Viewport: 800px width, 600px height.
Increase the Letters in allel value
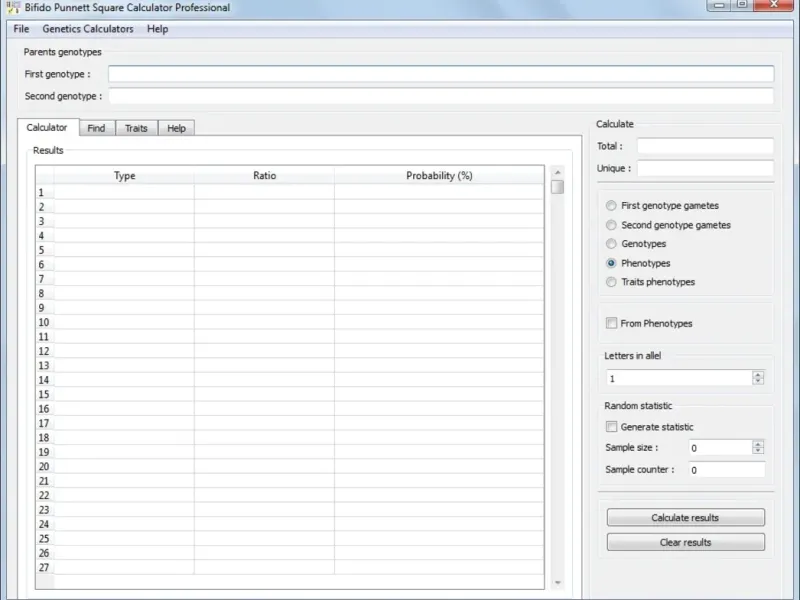point(758,374)
